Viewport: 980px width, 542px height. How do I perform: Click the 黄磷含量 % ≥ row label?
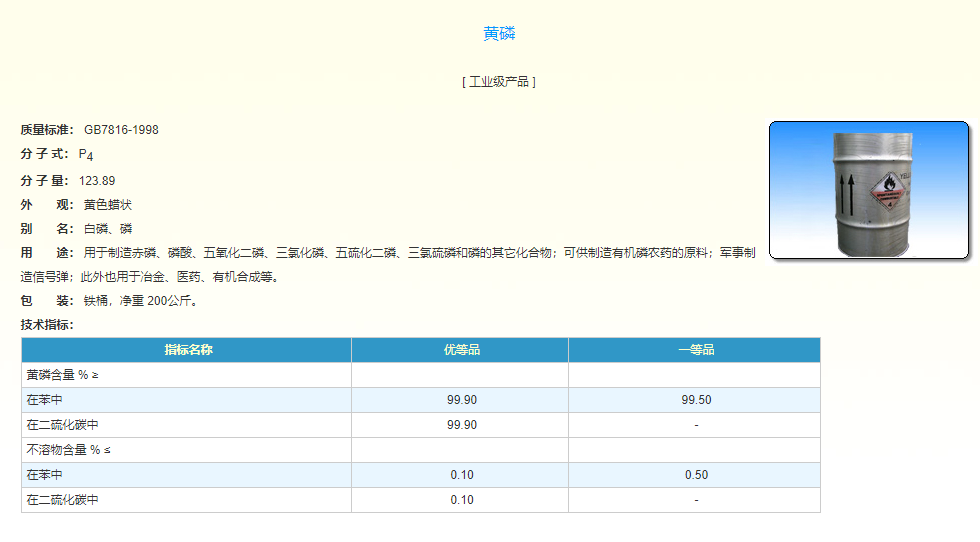[x=62, y=375]
